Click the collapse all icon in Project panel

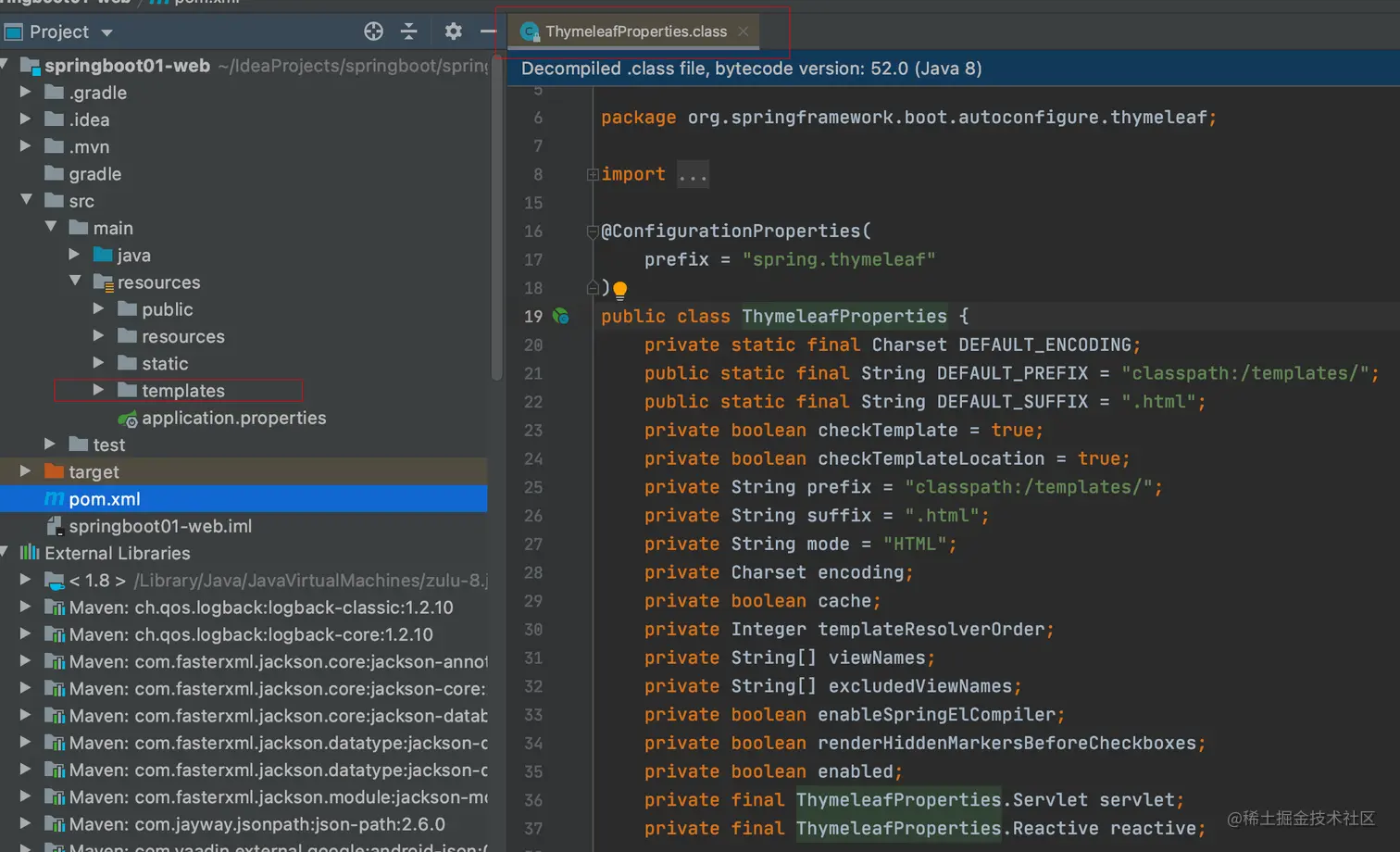coord(408,31)
